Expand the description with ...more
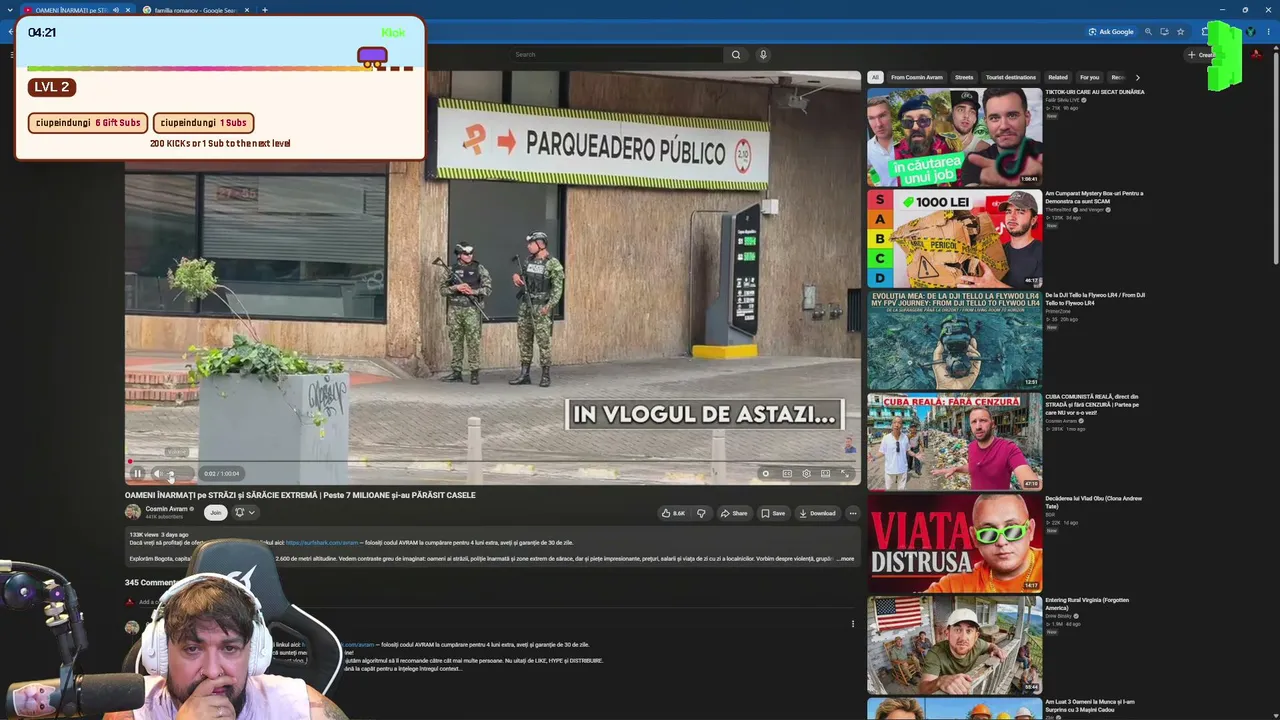 846,559
